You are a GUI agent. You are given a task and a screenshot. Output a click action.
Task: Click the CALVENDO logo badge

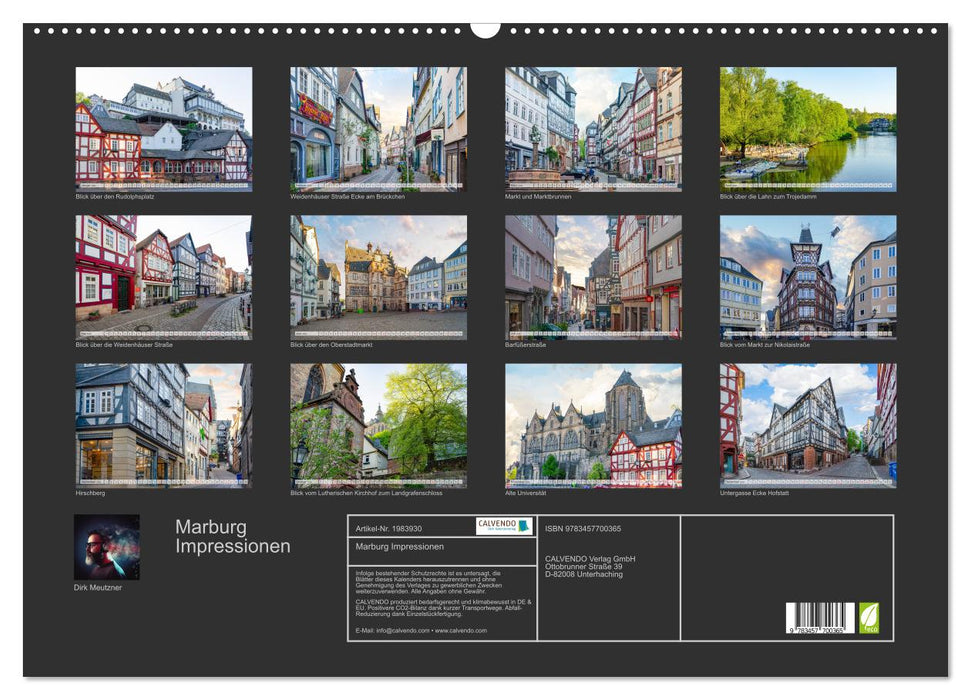click(503, 526)
